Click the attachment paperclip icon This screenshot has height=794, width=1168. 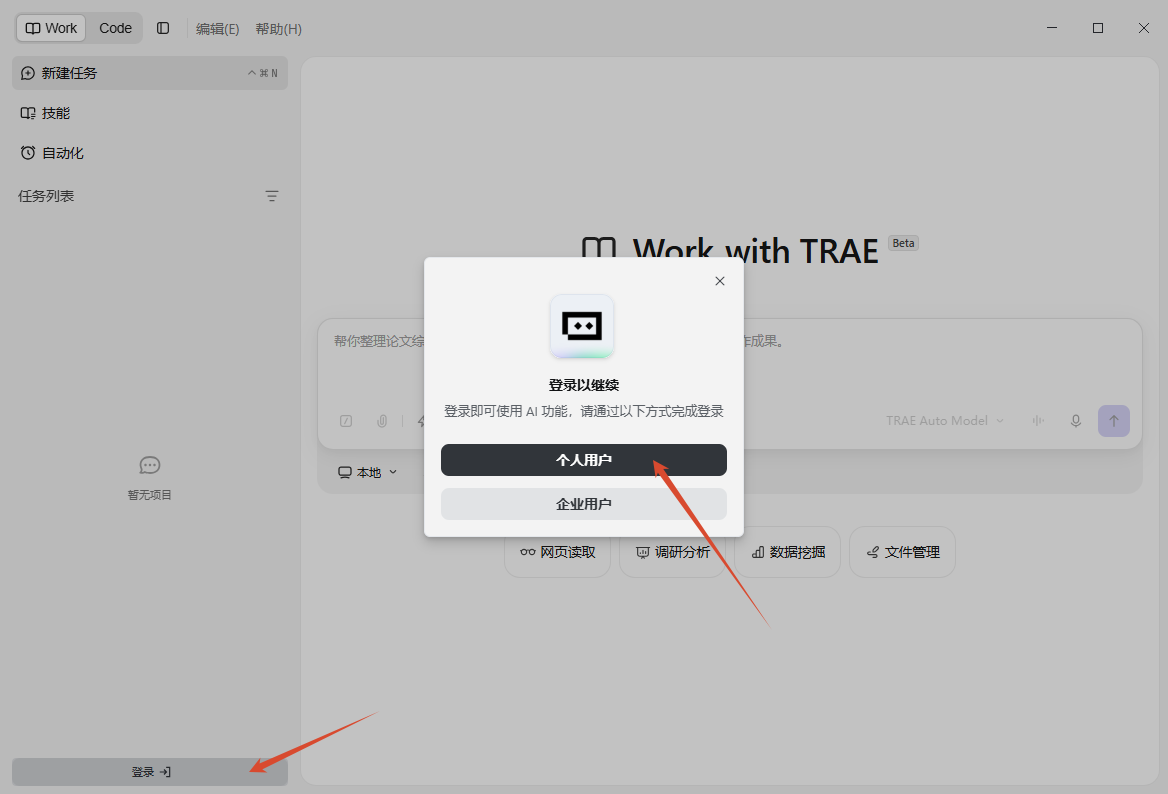[382, 421]
